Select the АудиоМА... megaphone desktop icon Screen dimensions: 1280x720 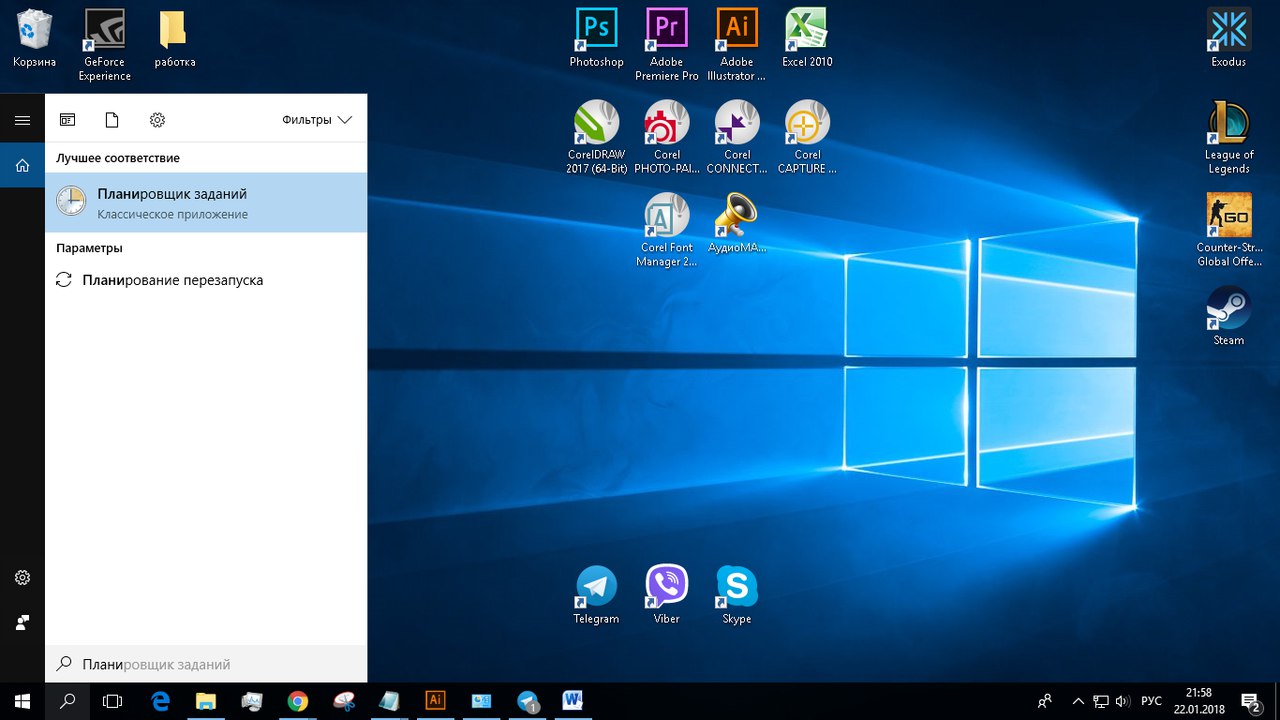click(x=737, y=223)
